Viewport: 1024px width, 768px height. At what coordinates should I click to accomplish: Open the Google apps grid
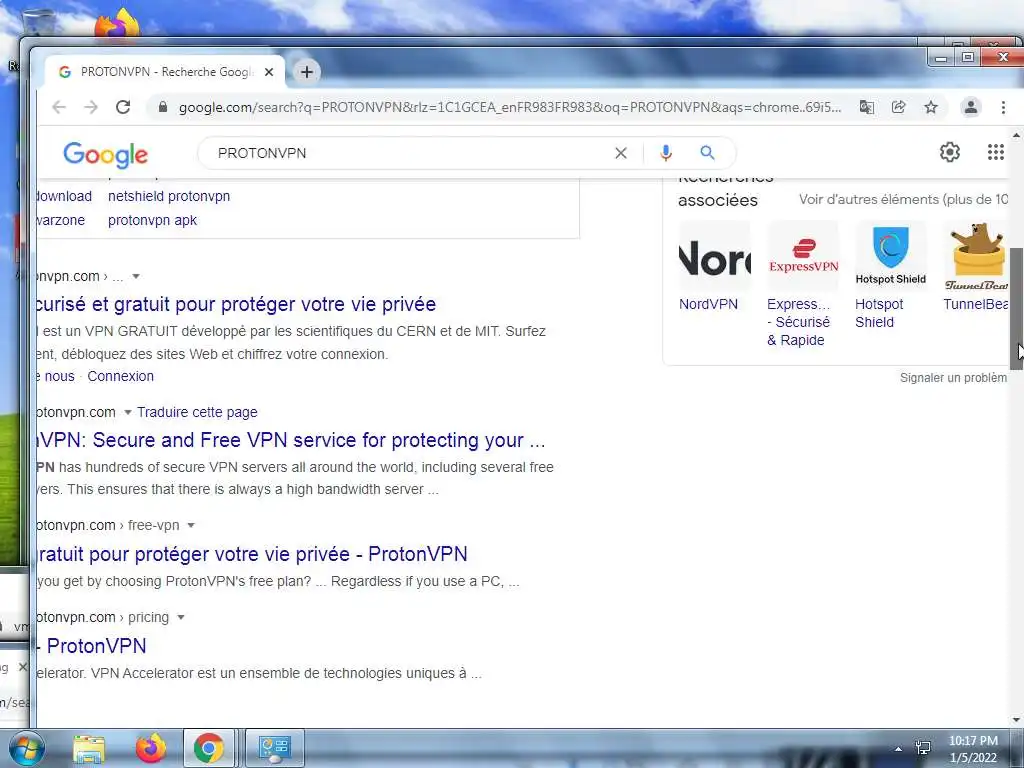coord(995,152)
